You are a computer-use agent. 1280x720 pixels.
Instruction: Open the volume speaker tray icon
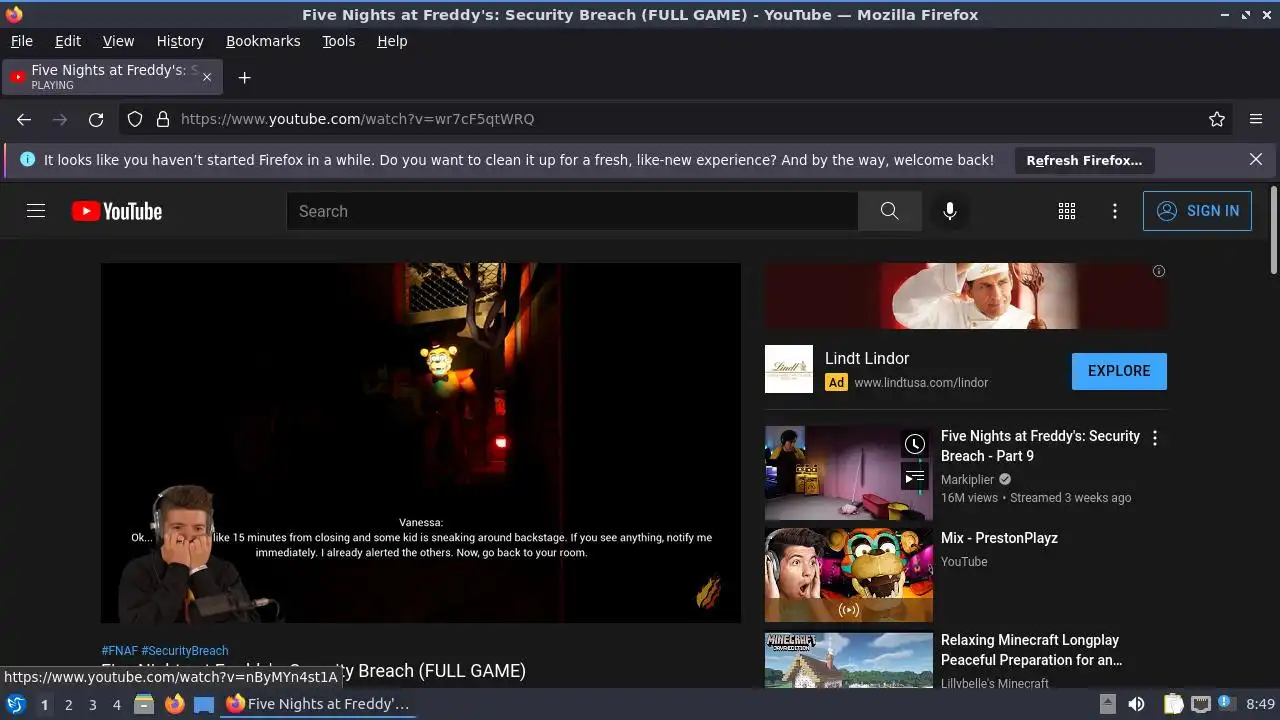[1136, 704]
